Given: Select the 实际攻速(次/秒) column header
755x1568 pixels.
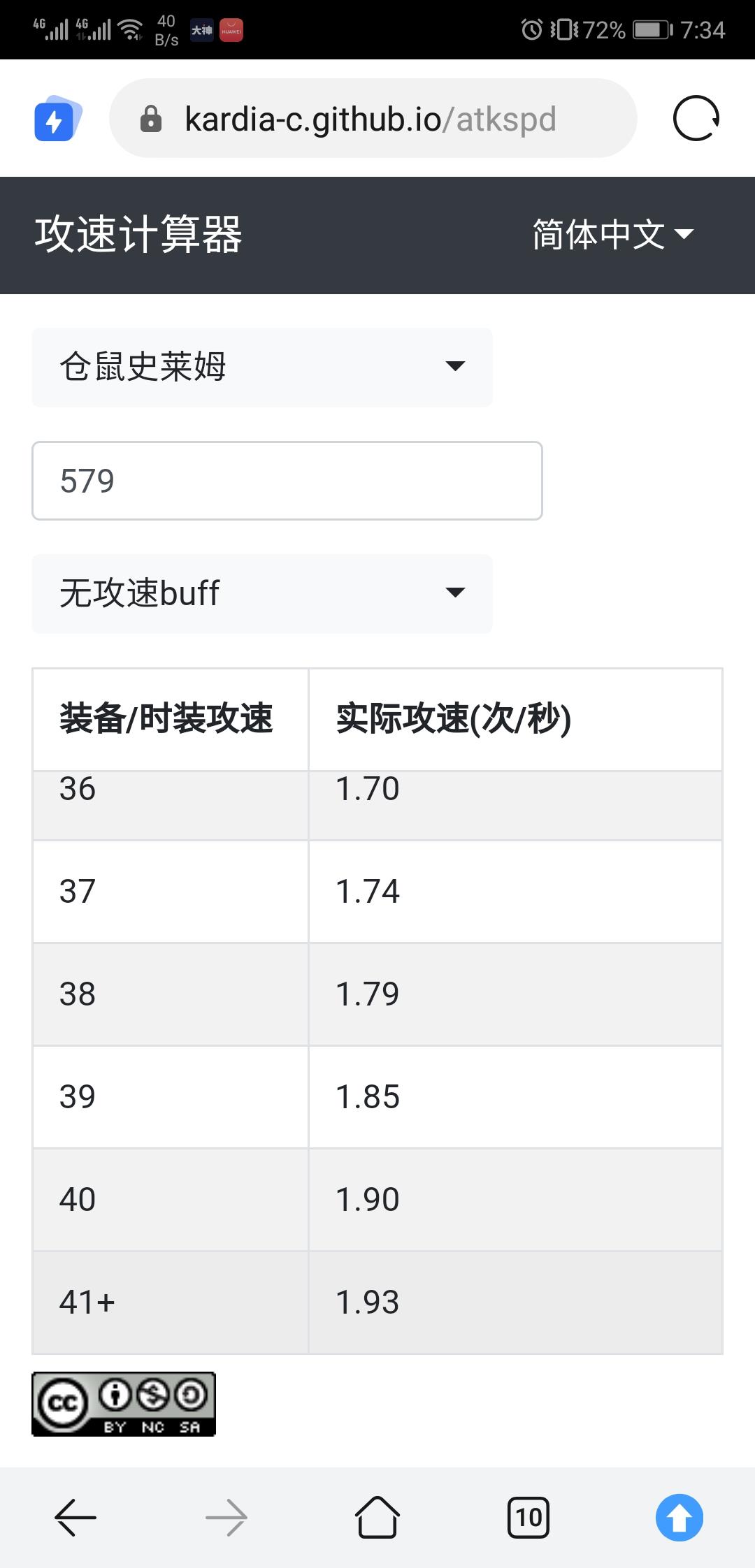Looking at the screenshot, I should (x=515, y=719).
